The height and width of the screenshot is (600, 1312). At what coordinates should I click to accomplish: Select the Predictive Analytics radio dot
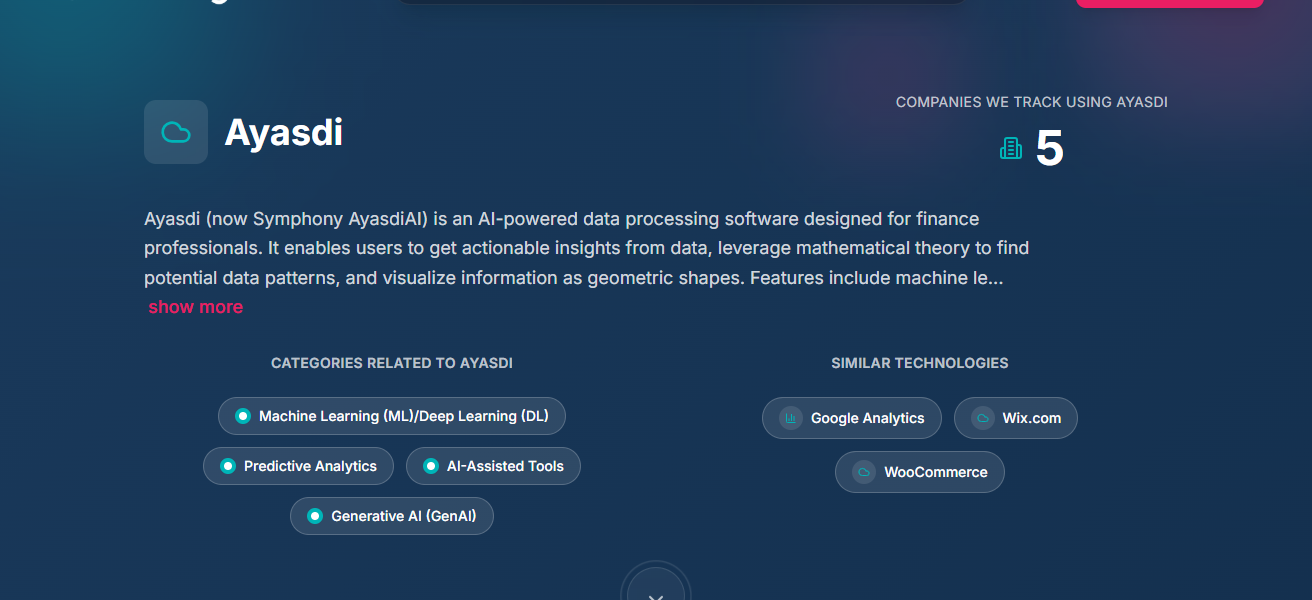(227, 466)
